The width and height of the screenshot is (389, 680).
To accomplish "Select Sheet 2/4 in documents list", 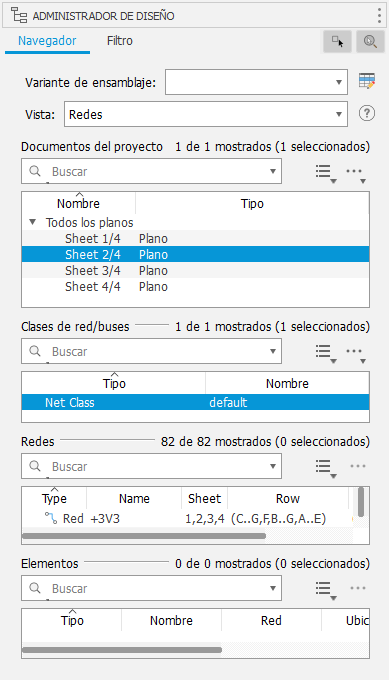I will tap(196, 254).
